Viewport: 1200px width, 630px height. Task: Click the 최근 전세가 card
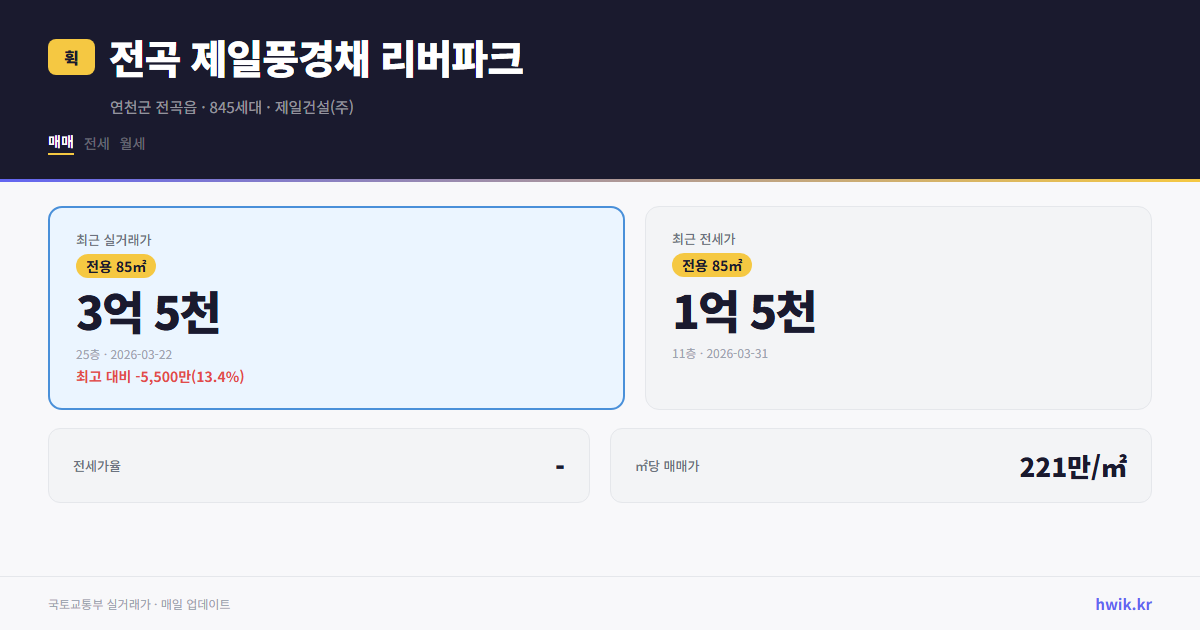(898, 307)
